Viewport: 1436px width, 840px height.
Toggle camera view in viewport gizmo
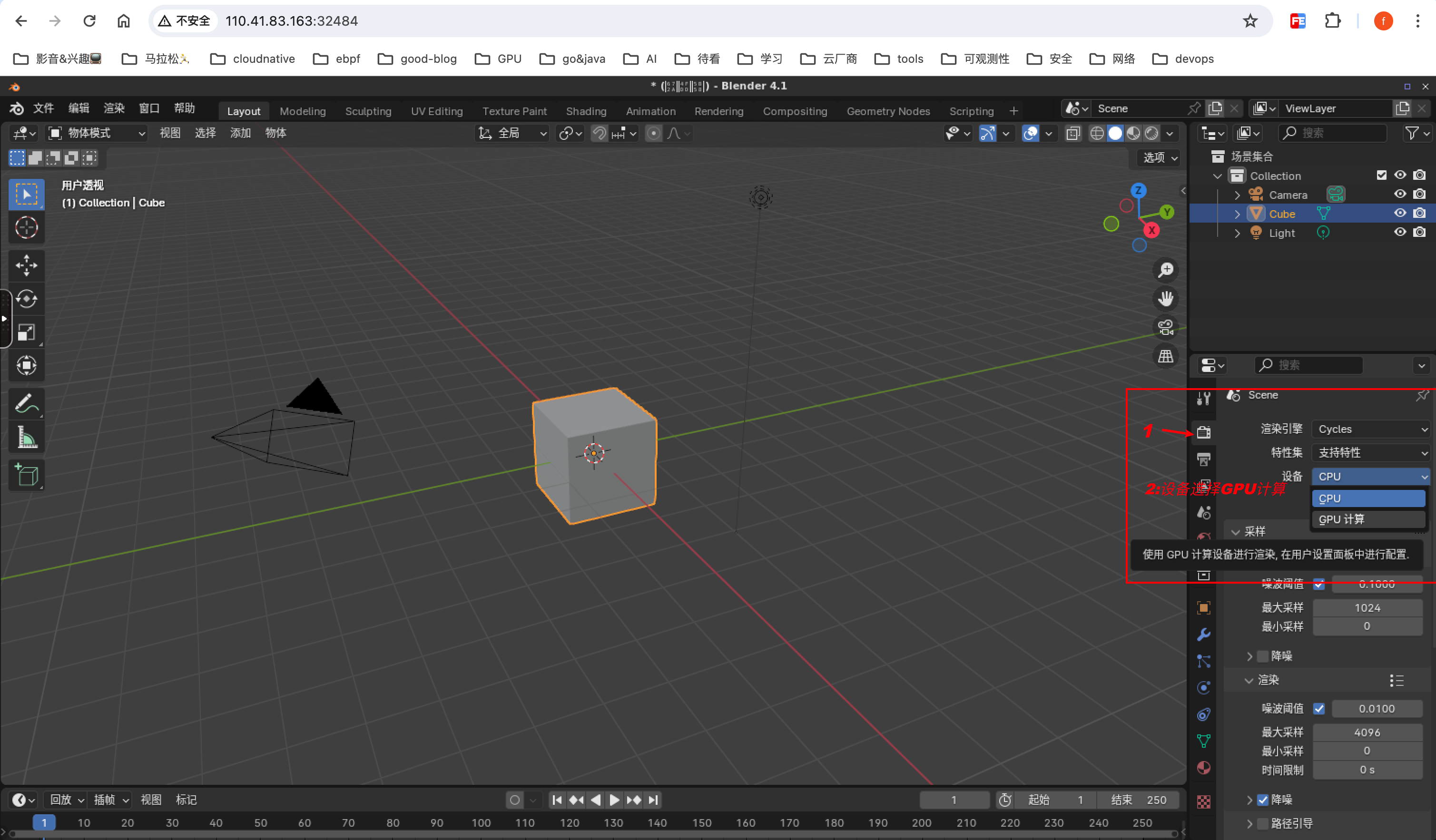(x=1166, y=327)
